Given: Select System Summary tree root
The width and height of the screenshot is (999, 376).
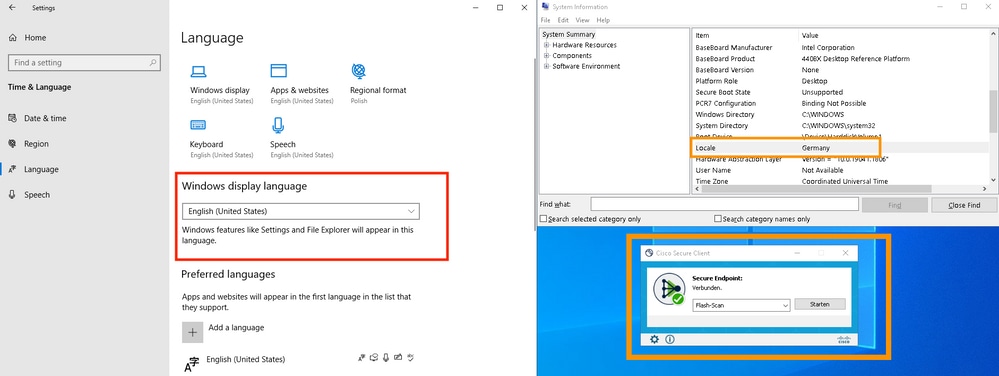Looking at the screenshot, I should tap(568, 34).
